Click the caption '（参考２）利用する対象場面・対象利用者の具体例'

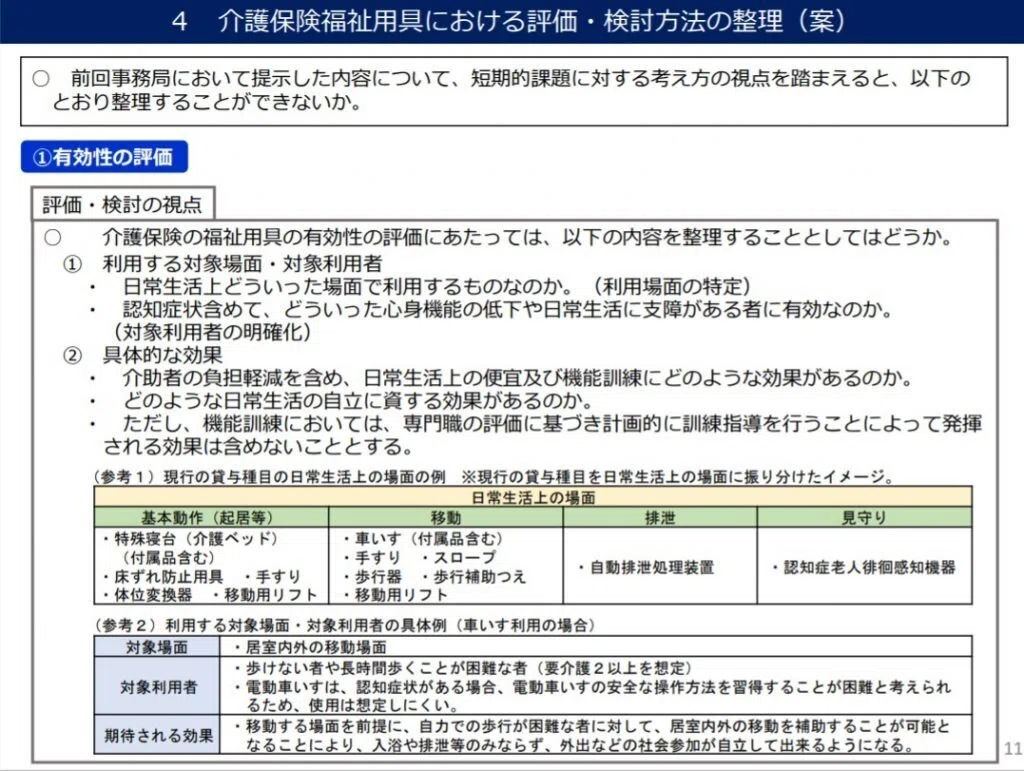[x=271, y=625]
